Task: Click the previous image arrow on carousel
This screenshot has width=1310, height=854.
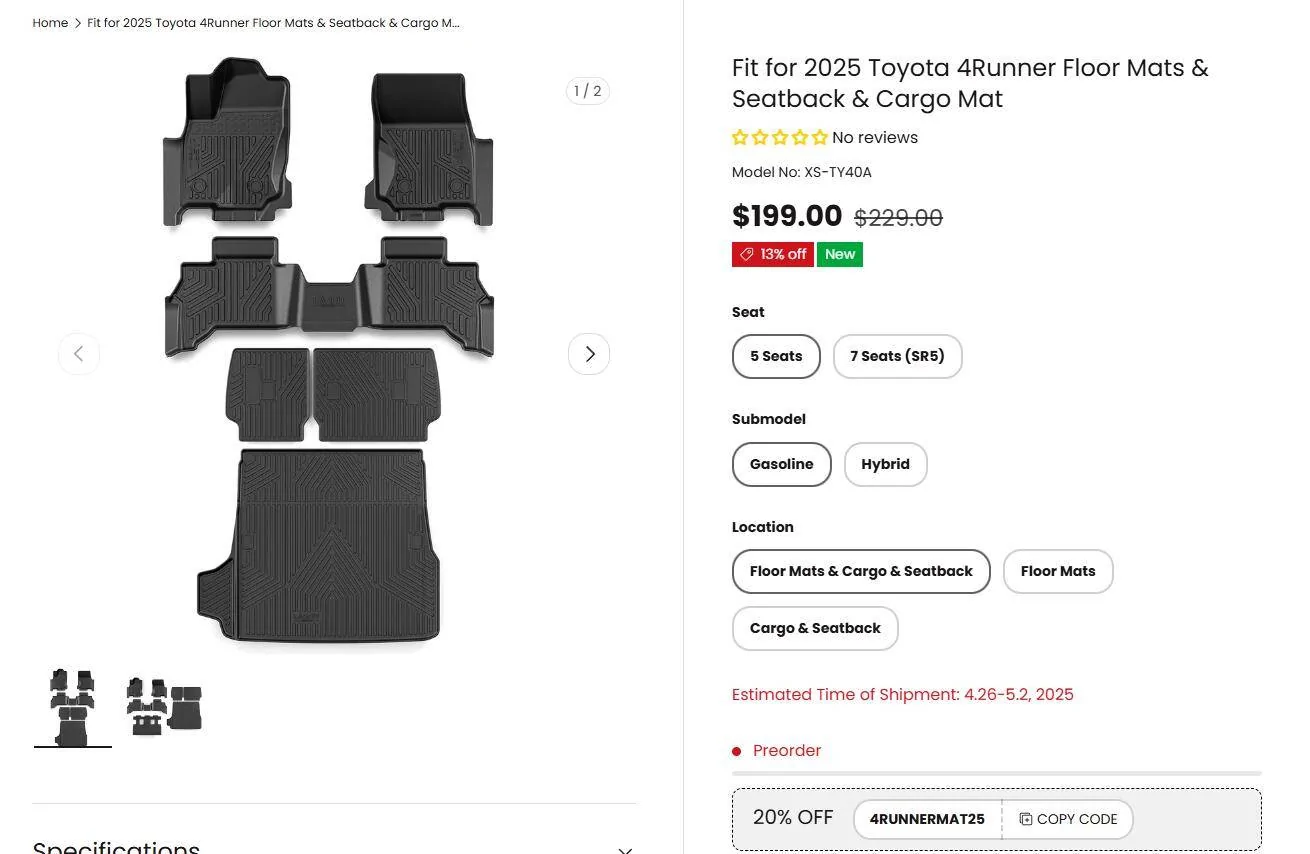Action: click(x=79, y=353)
